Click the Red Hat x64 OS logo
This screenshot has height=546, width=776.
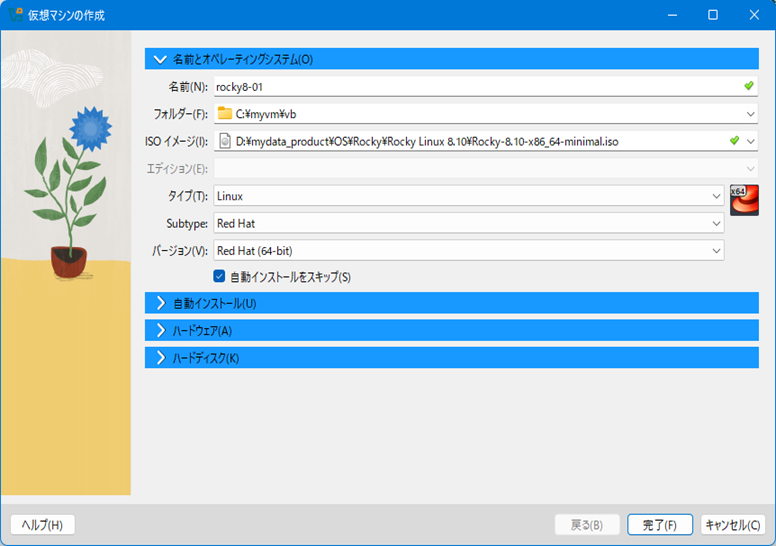(x=744, y=200)
